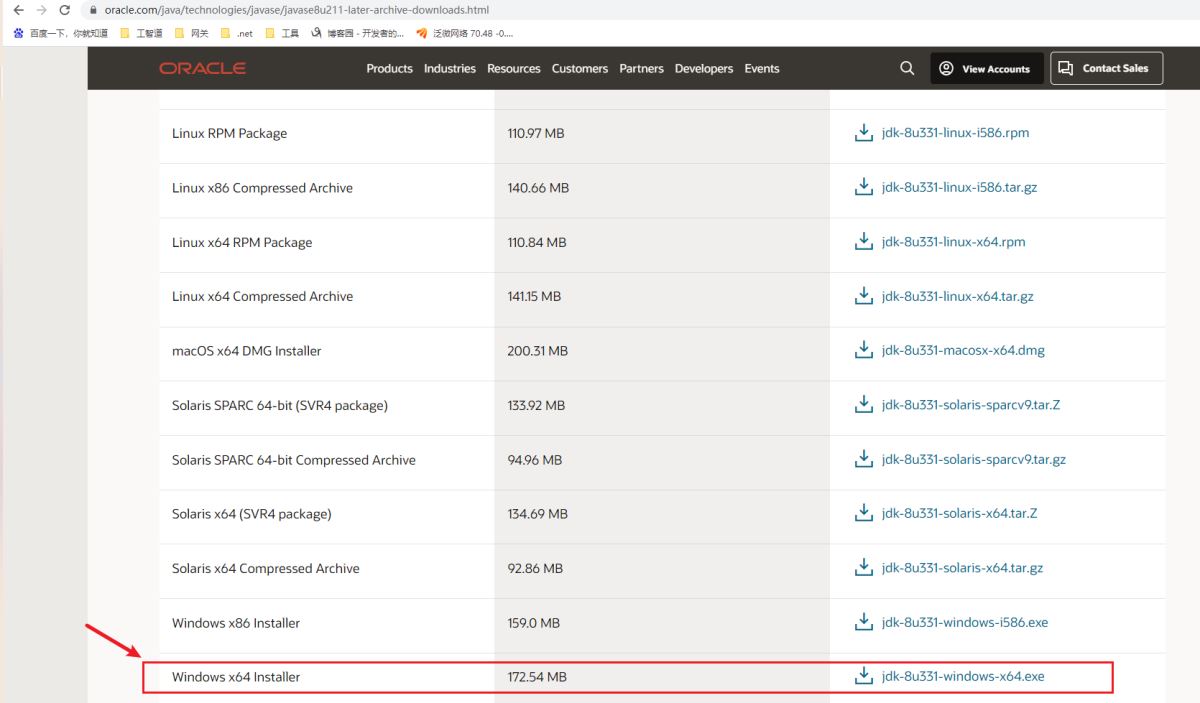This screenshot has height=703, width=1200.
Task: Click the View Accounts button
Action: click(x=986, y=69)
